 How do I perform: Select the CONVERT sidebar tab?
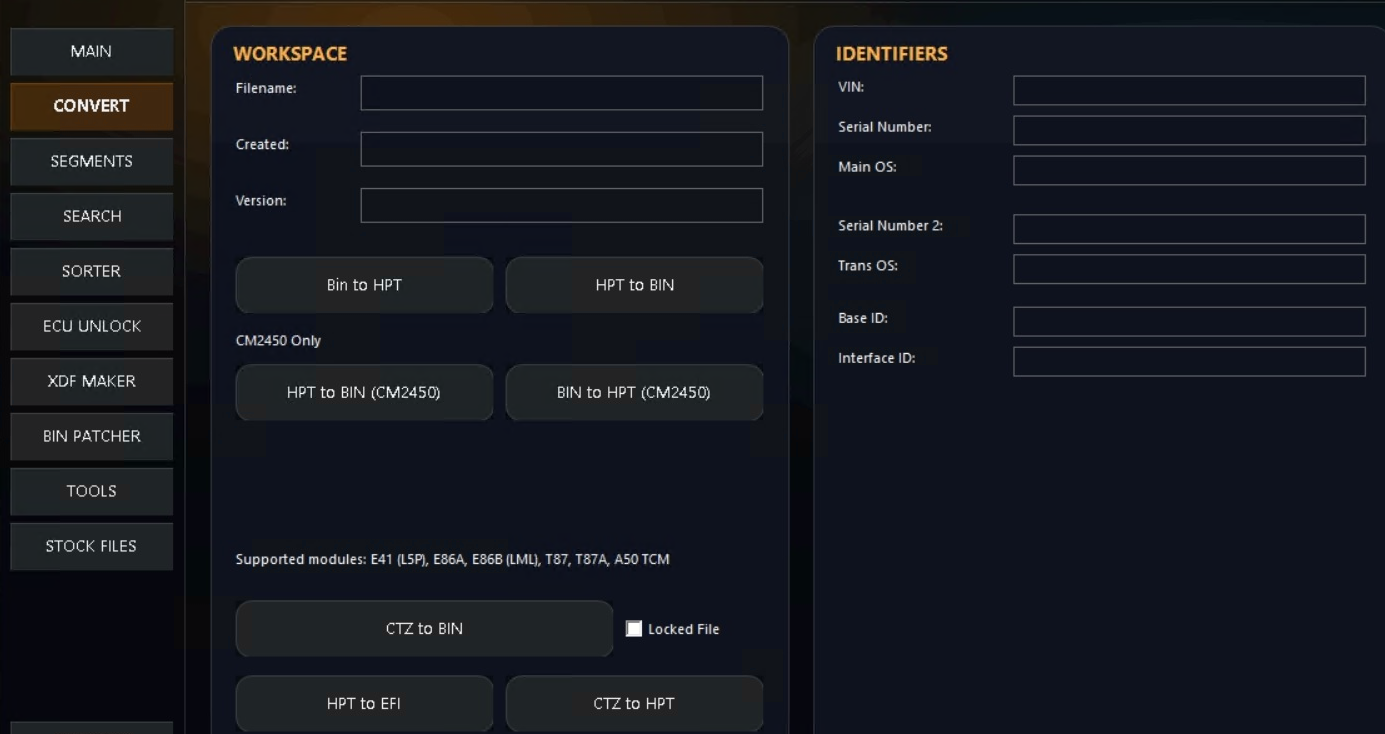[x=91, y=106]
